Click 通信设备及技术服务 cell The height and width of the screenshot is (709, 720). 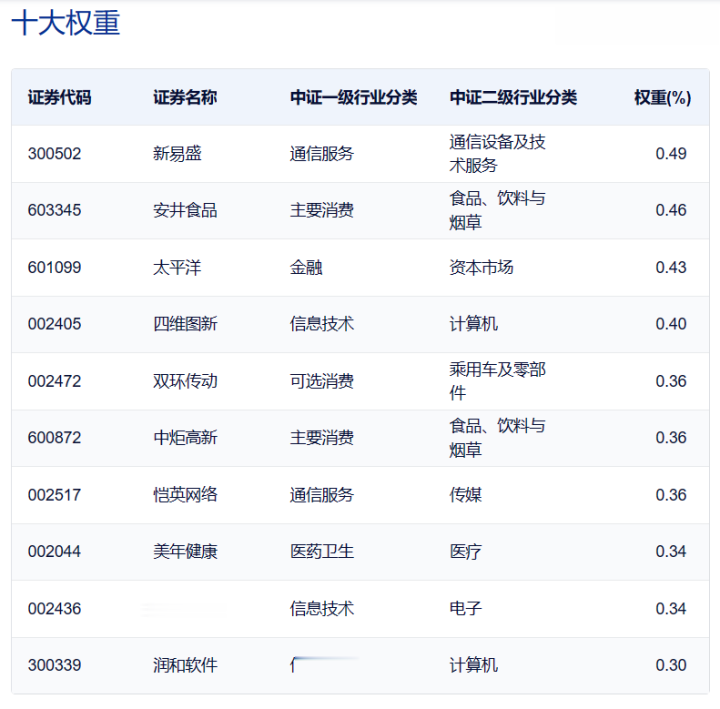pos(497,153)
